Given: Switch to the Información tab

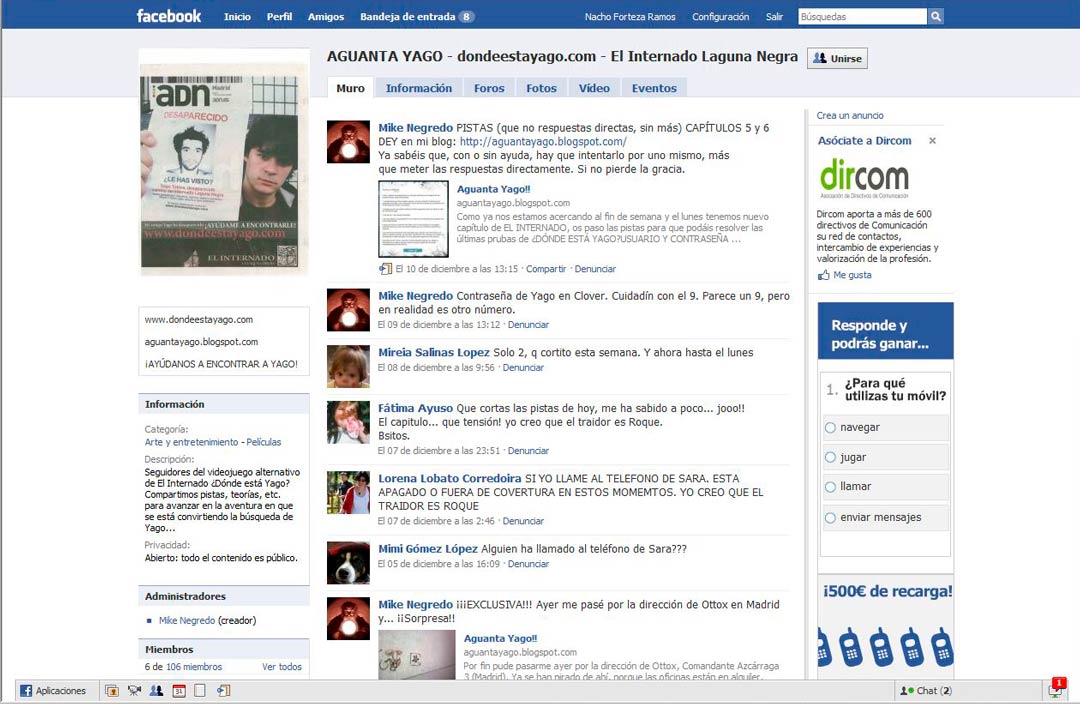Looking at the screenshot, I should [x=419, y=88].
